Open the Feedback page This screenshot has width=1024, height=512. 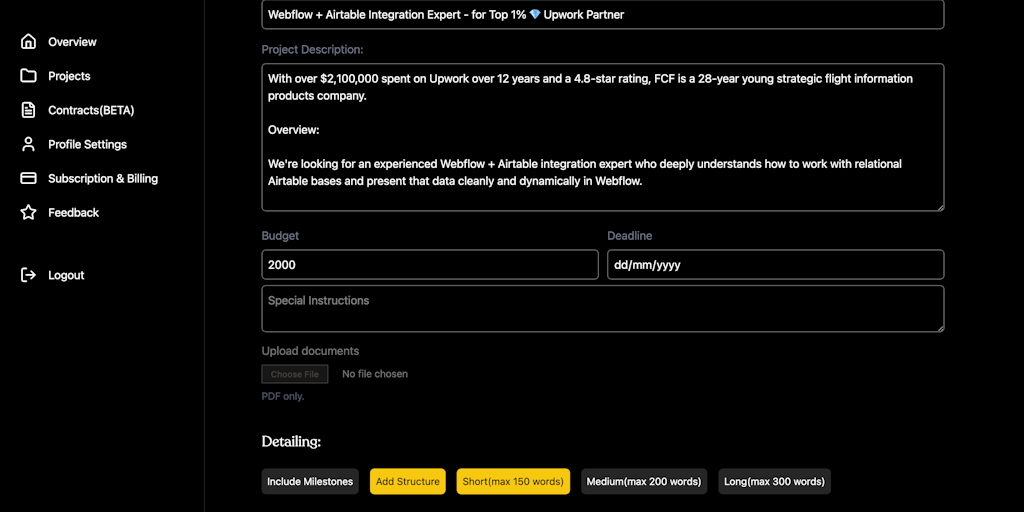[73, 212]
